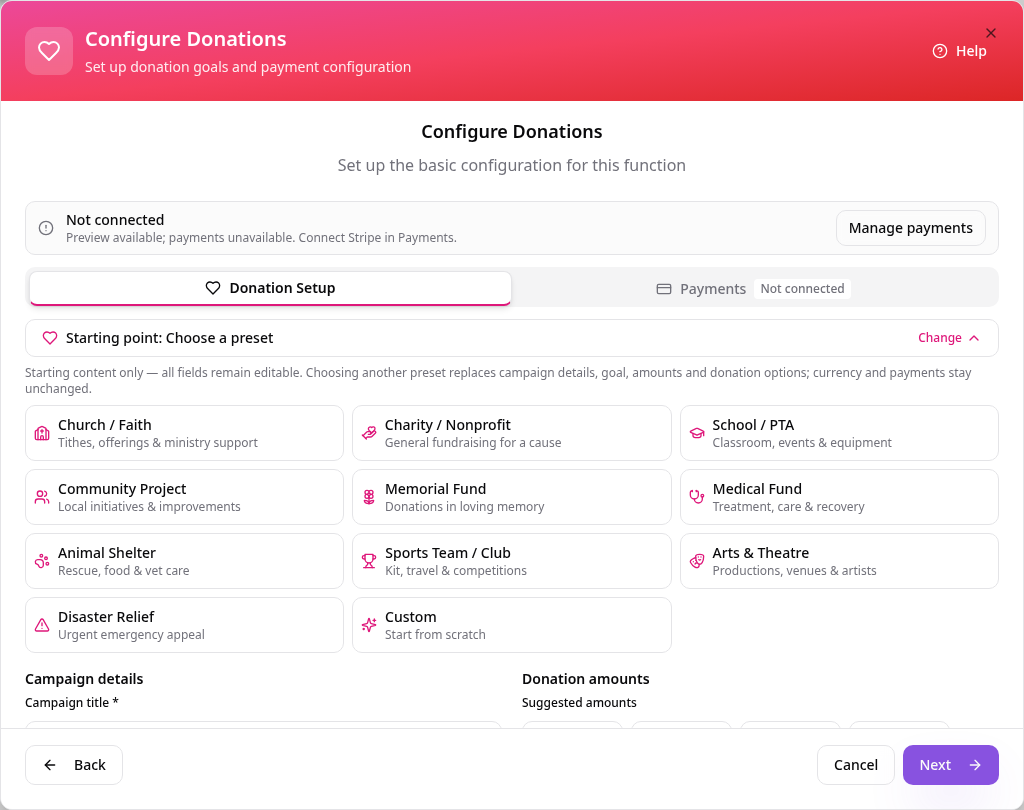Image resolution: width=1024 pixels, height=810 pixels.
Task: Click the card icon in Payments tab
Action: point(664,289)
